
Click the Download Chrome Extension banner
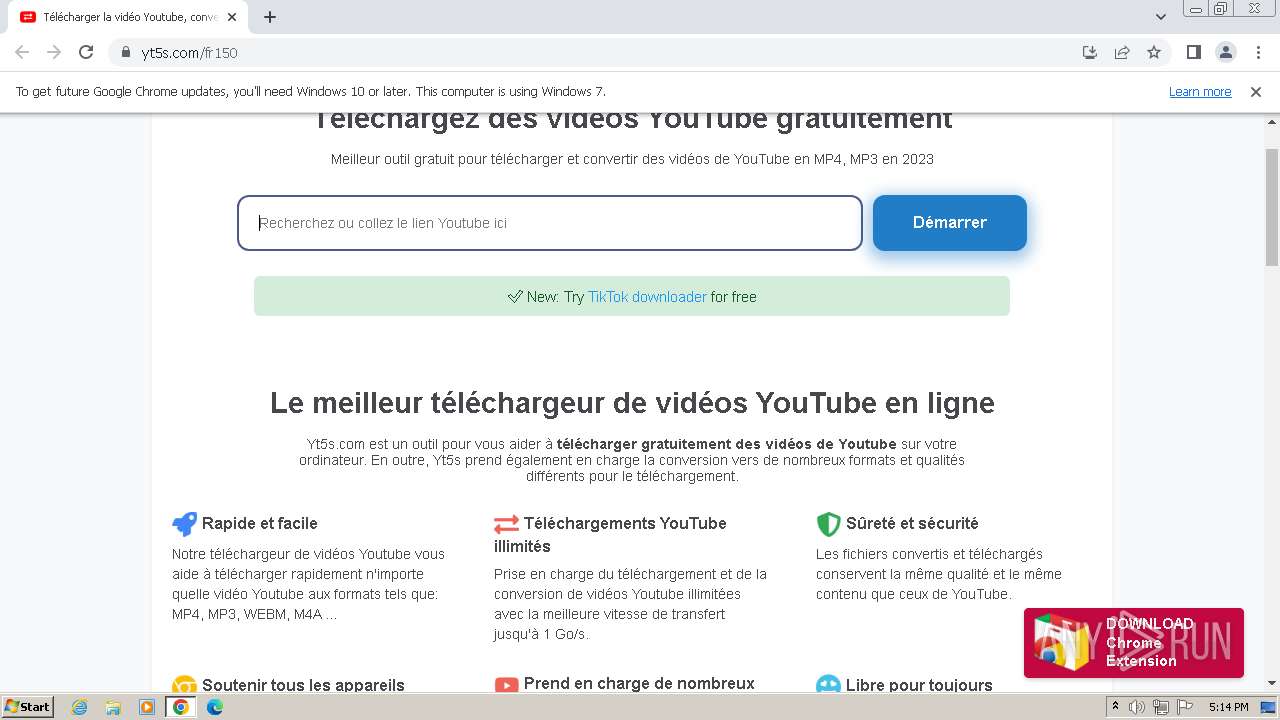click(1134, 643)
